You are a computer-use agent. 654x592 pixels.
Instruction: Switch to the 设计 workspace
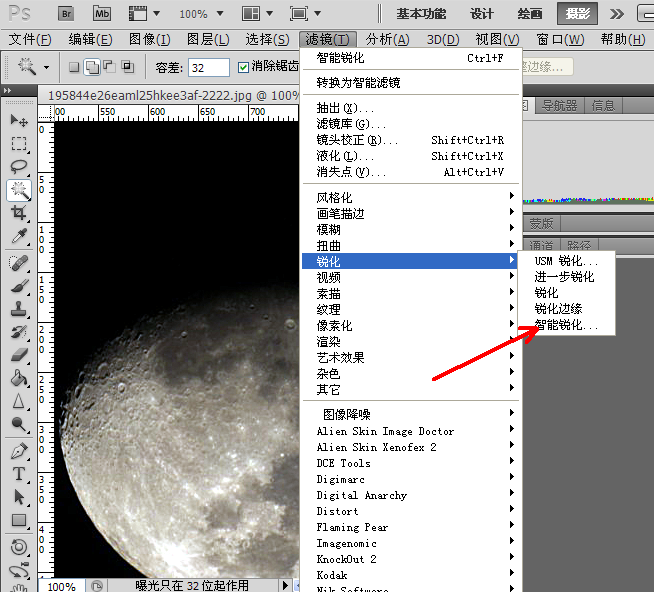tap(482, 14)
